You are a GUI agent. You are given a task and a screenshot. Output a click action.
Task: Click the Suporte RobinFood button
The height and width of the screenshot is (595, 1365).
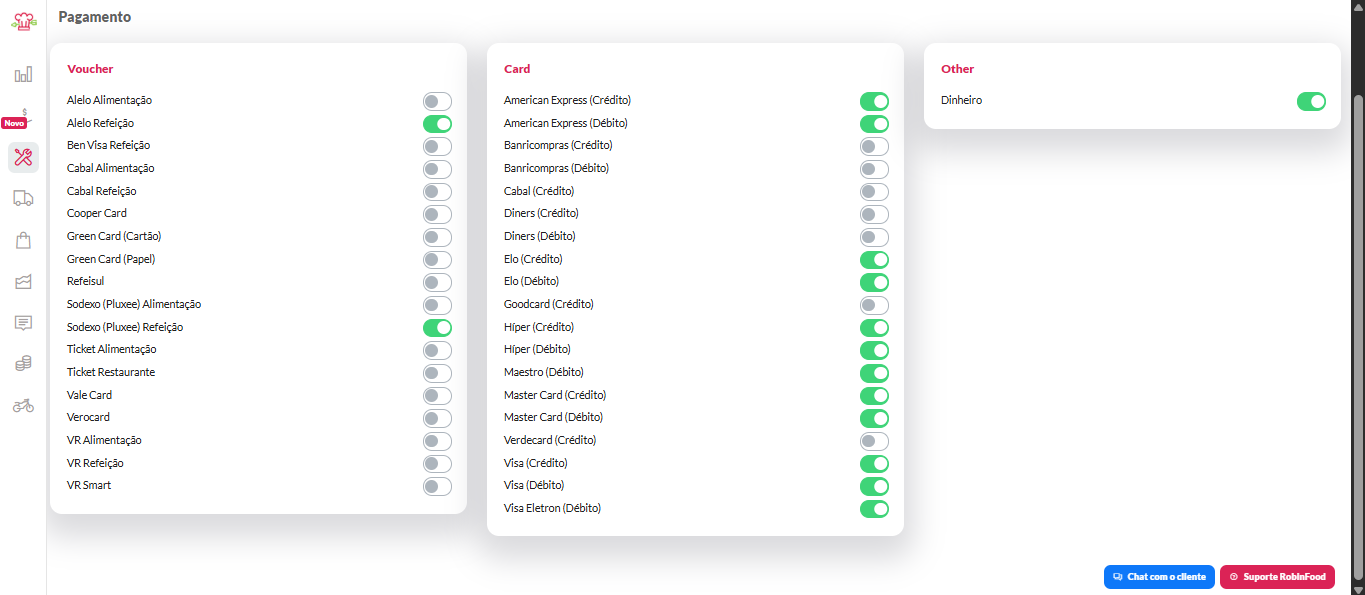click(x=1277, y=577)
